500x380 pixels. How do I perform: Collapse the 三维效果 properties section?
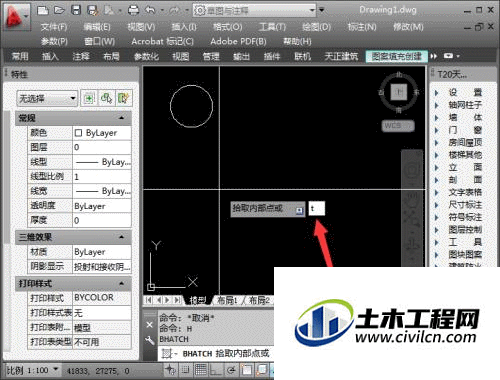(122, 237)
